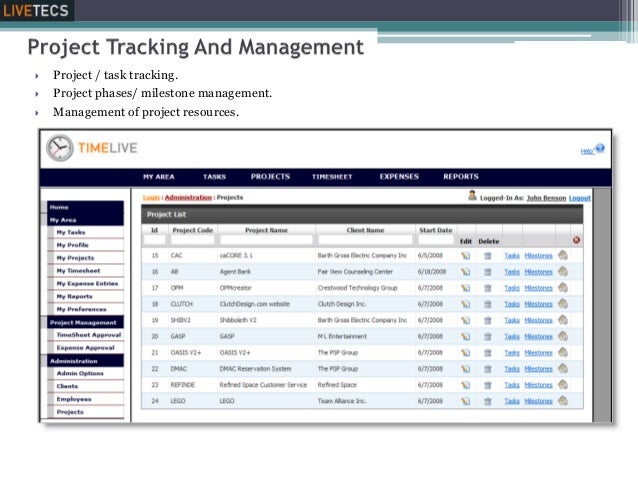
Task: Click trash icon for DMAC Reservation System
Action: point(488,368)
